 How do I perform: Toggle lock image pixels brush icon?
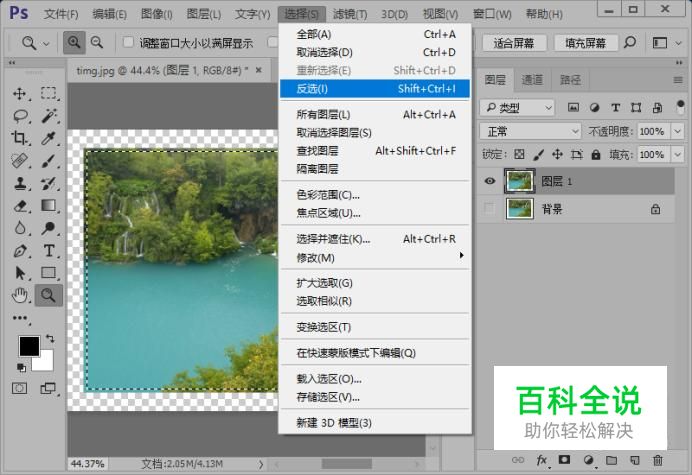pyautogui.click(x=538, y=154)
